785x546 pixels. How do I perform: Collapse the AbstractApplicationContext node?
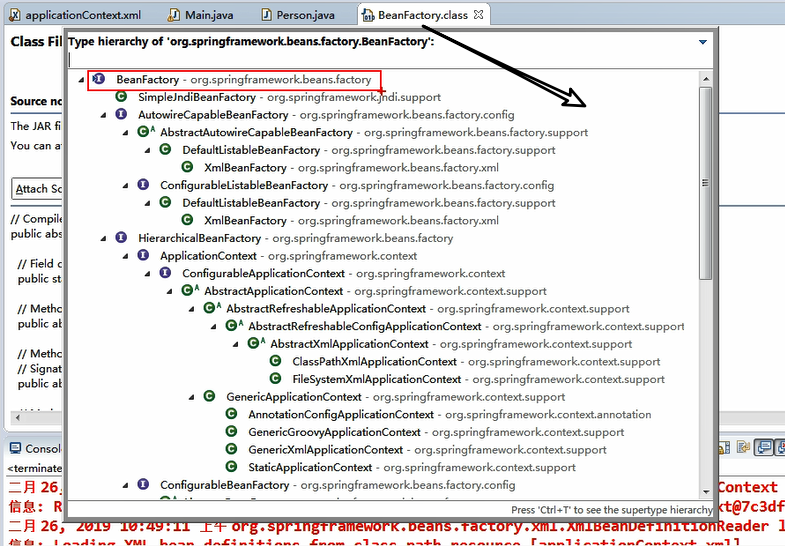click(x=169, y=291)
